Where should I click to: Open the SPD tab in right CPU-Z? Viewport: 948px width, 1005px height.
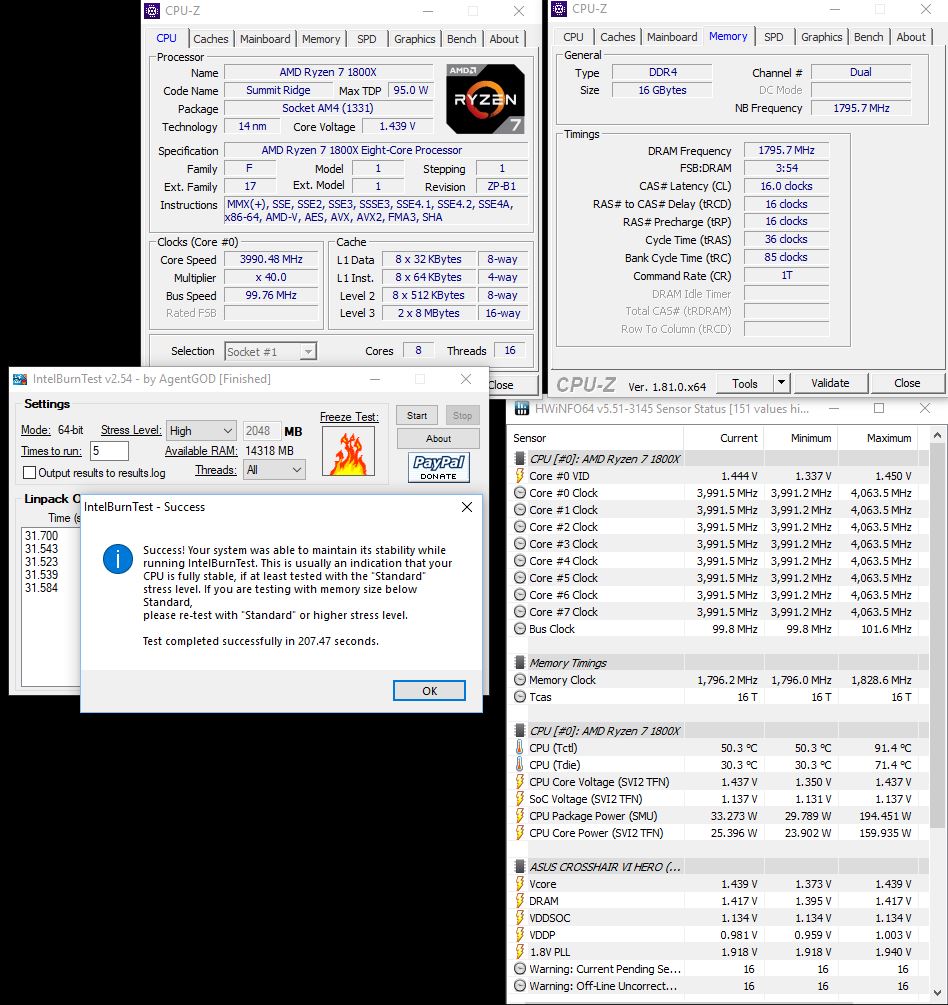pyautogui.click(x=773, y=37)
